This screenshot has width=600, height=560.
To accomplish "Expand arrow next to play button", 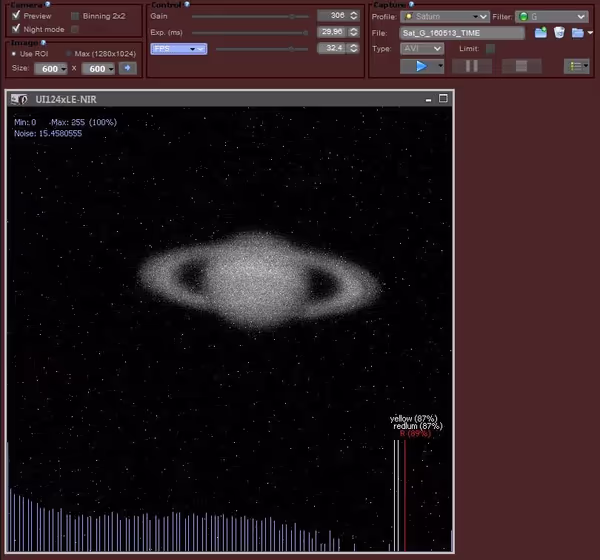I will 440,66.
